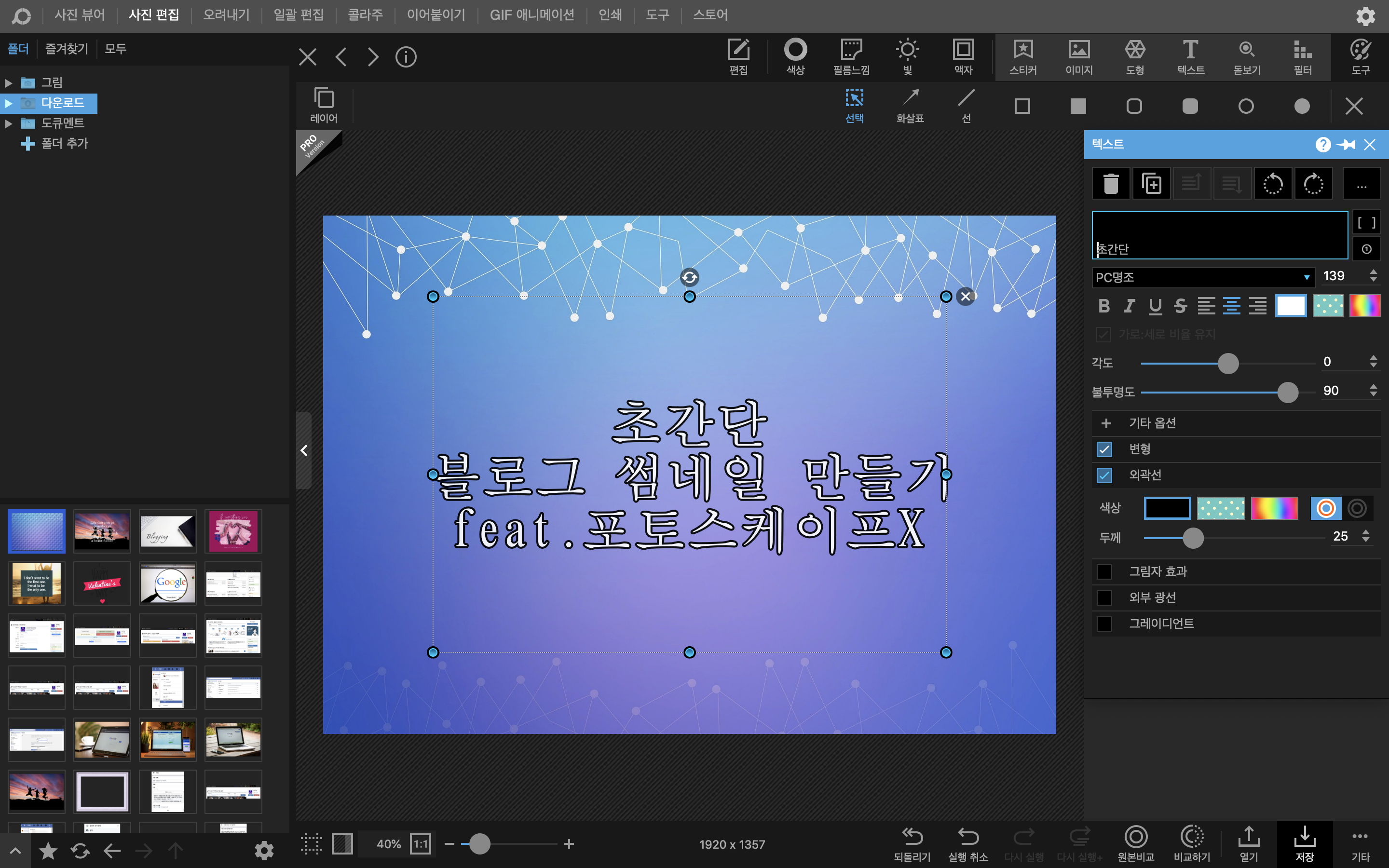Uncheck the 외곽선 outline checkbox
The image size is (1389, 868).
(x=1104, y=475)
